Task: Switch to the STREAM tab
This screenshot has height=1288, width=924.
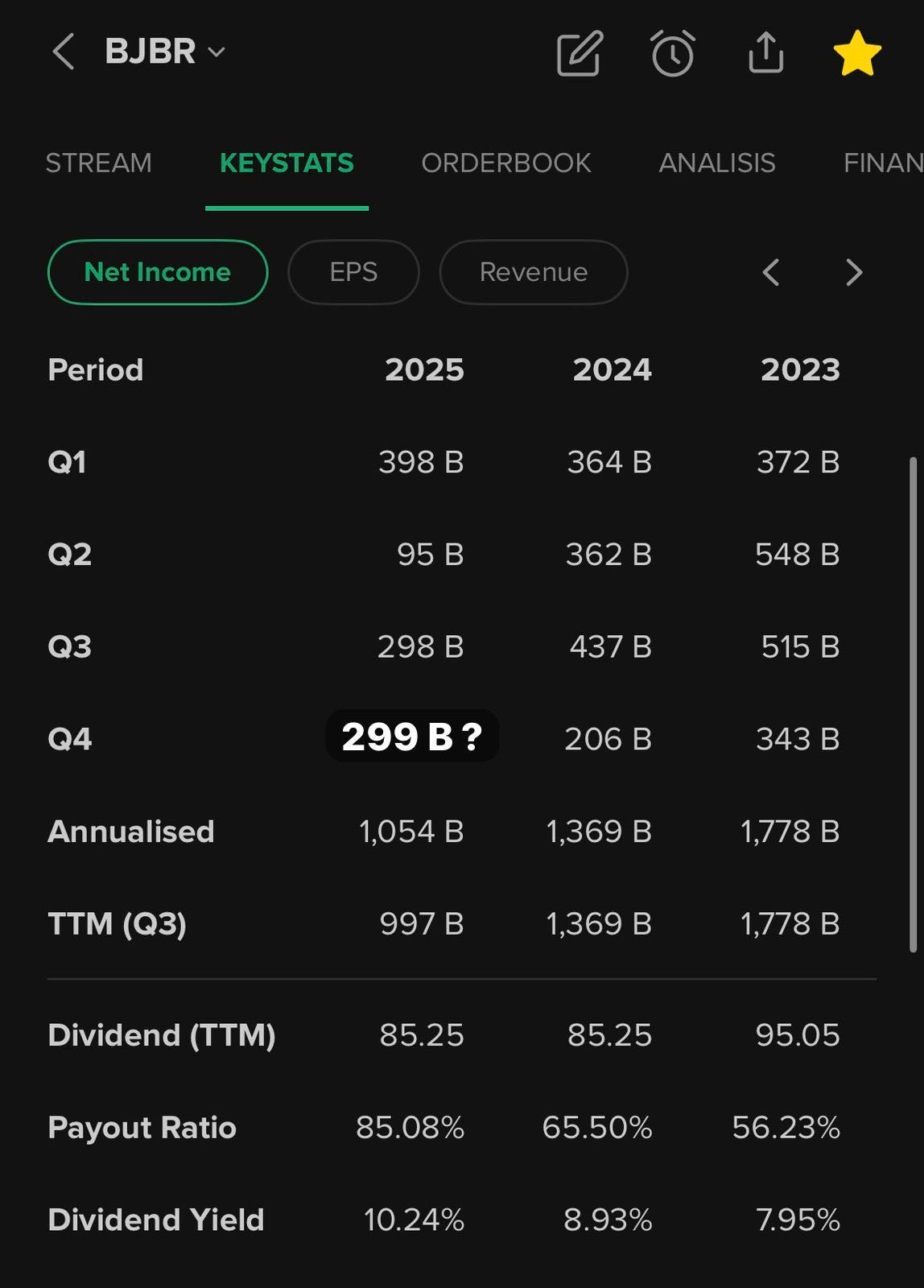Action: point(98,163)
